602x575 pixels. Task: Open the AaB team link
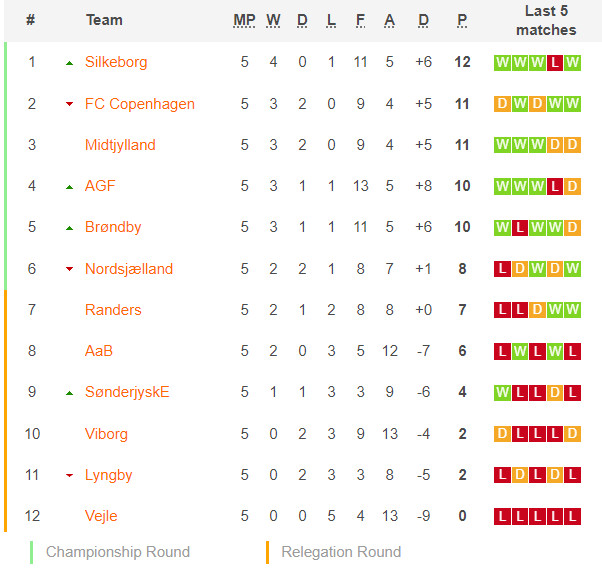[99, 351]
